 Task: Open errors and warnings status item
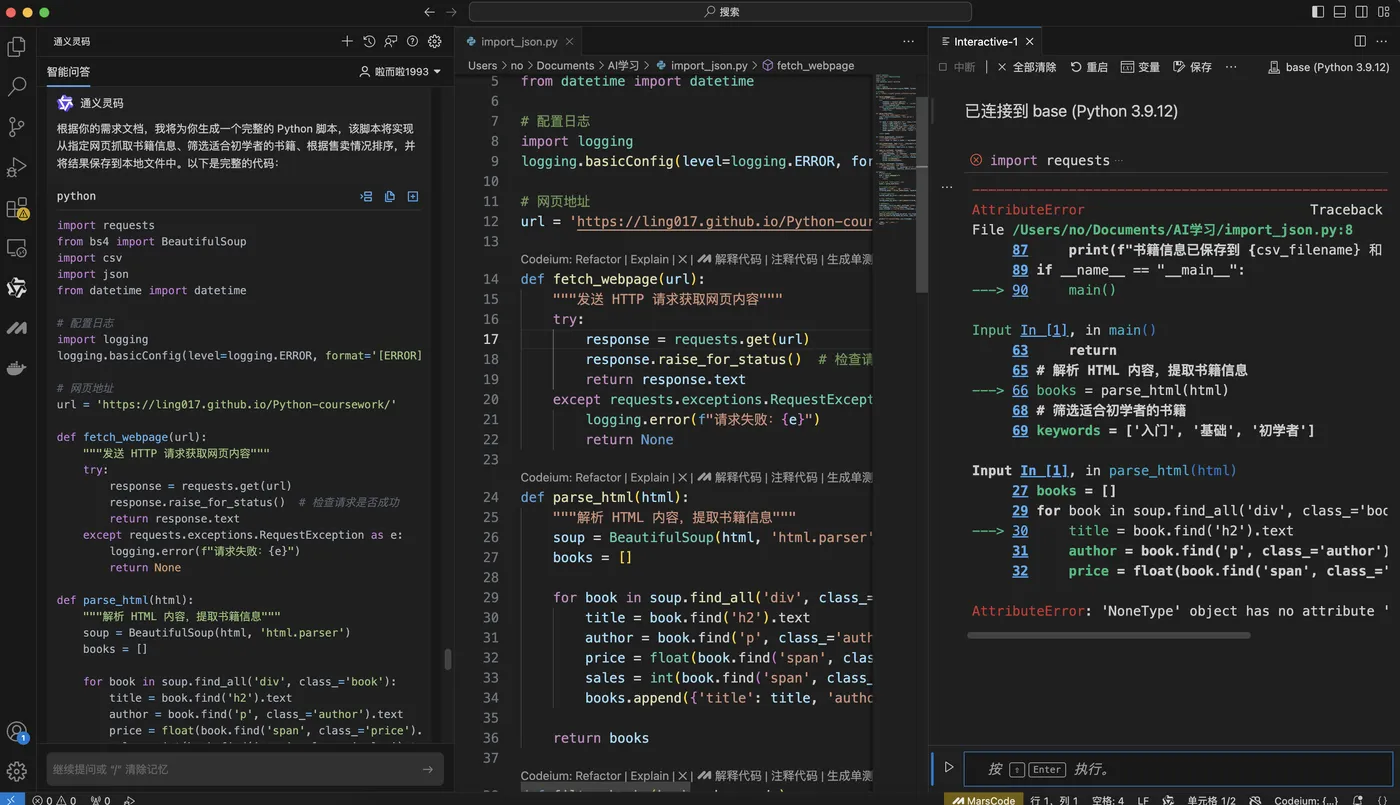[54, 799]
